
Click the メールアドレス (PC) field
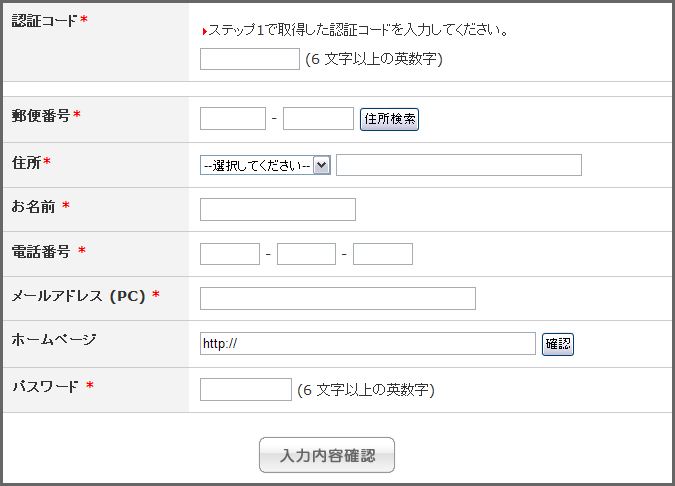point(337,298)
